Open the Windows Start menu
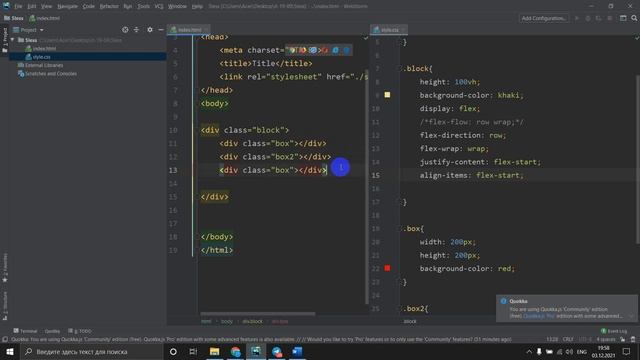Image resolution: width=640 pixels, height=360 pixels. click(10, 351)
